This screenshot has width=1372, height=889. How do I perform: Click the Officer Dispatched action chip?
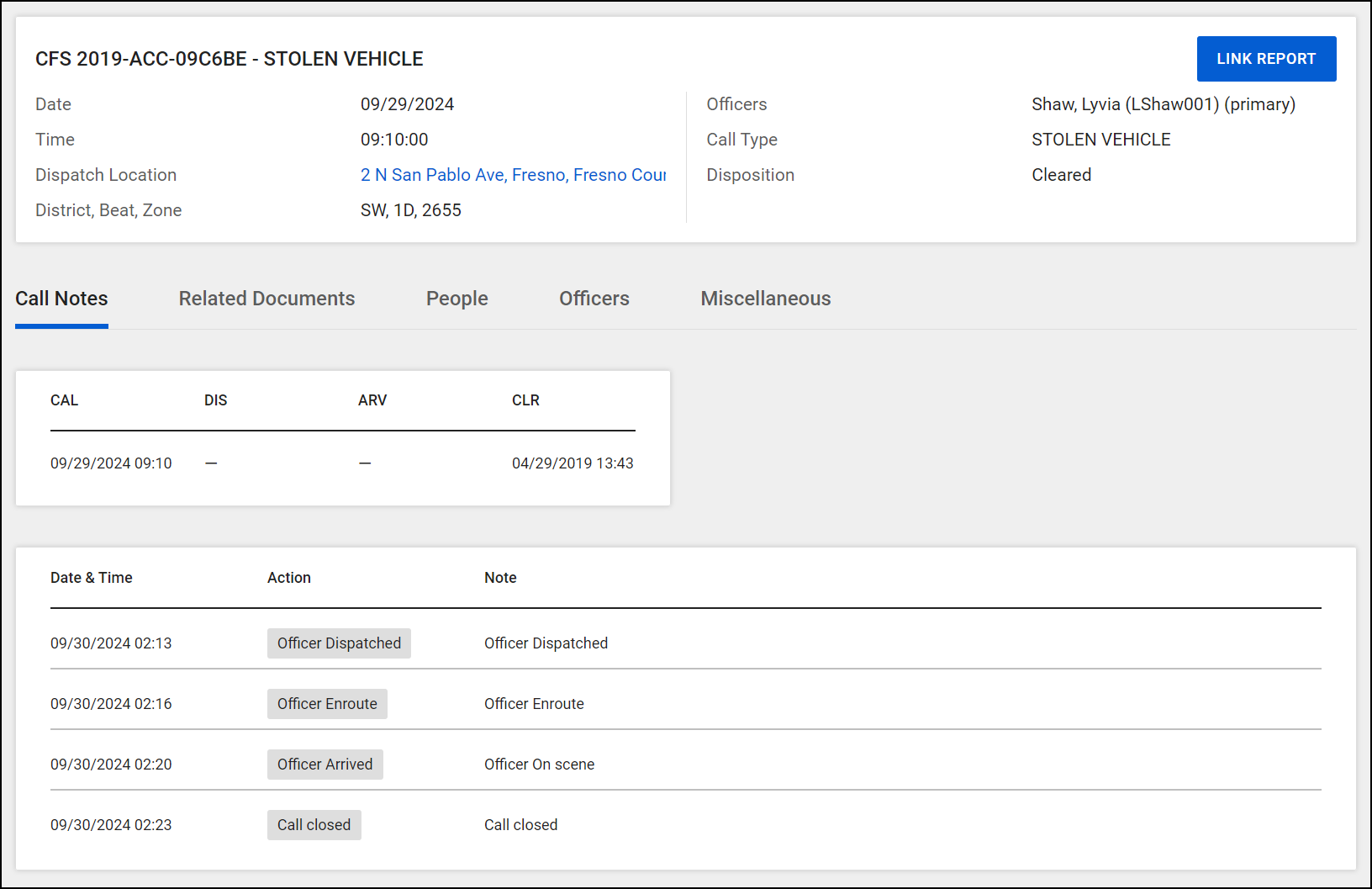pyautogui.click(x=339, y=643)
